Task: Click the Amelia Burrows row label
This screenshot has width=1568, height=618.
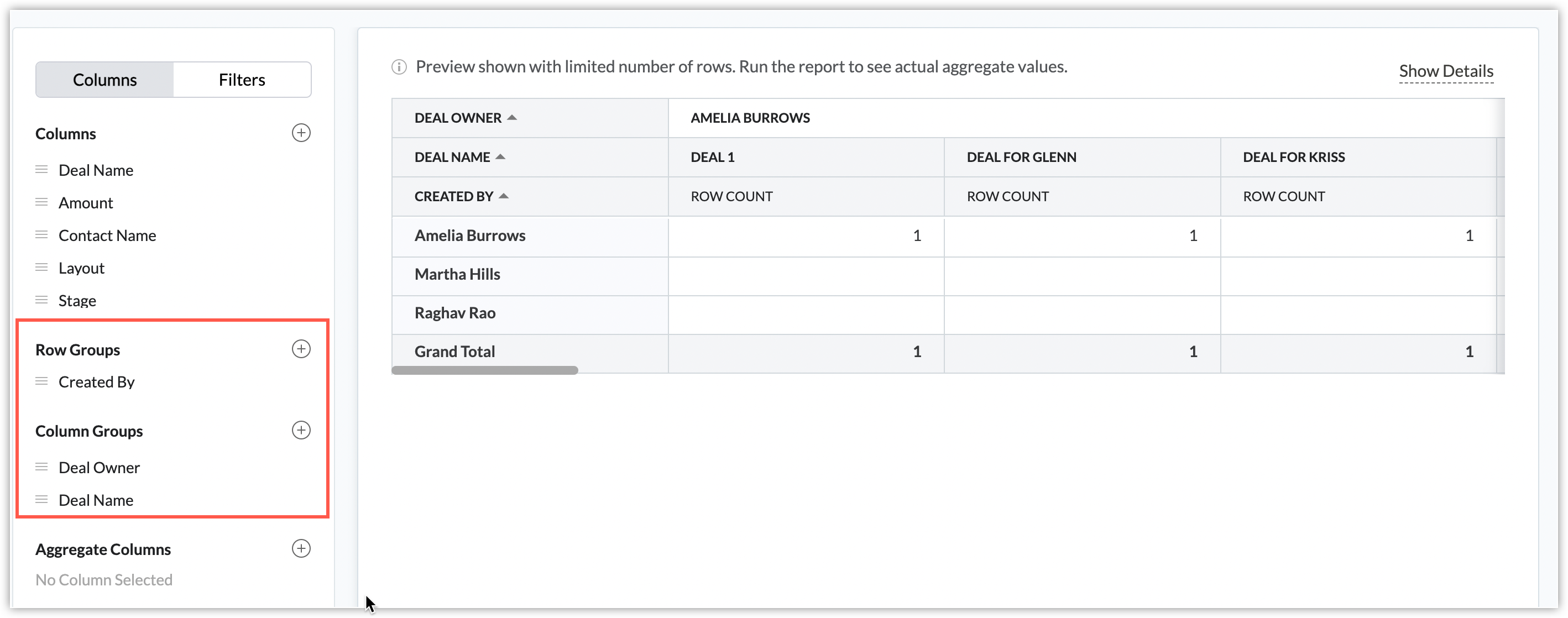Action: 469,235
